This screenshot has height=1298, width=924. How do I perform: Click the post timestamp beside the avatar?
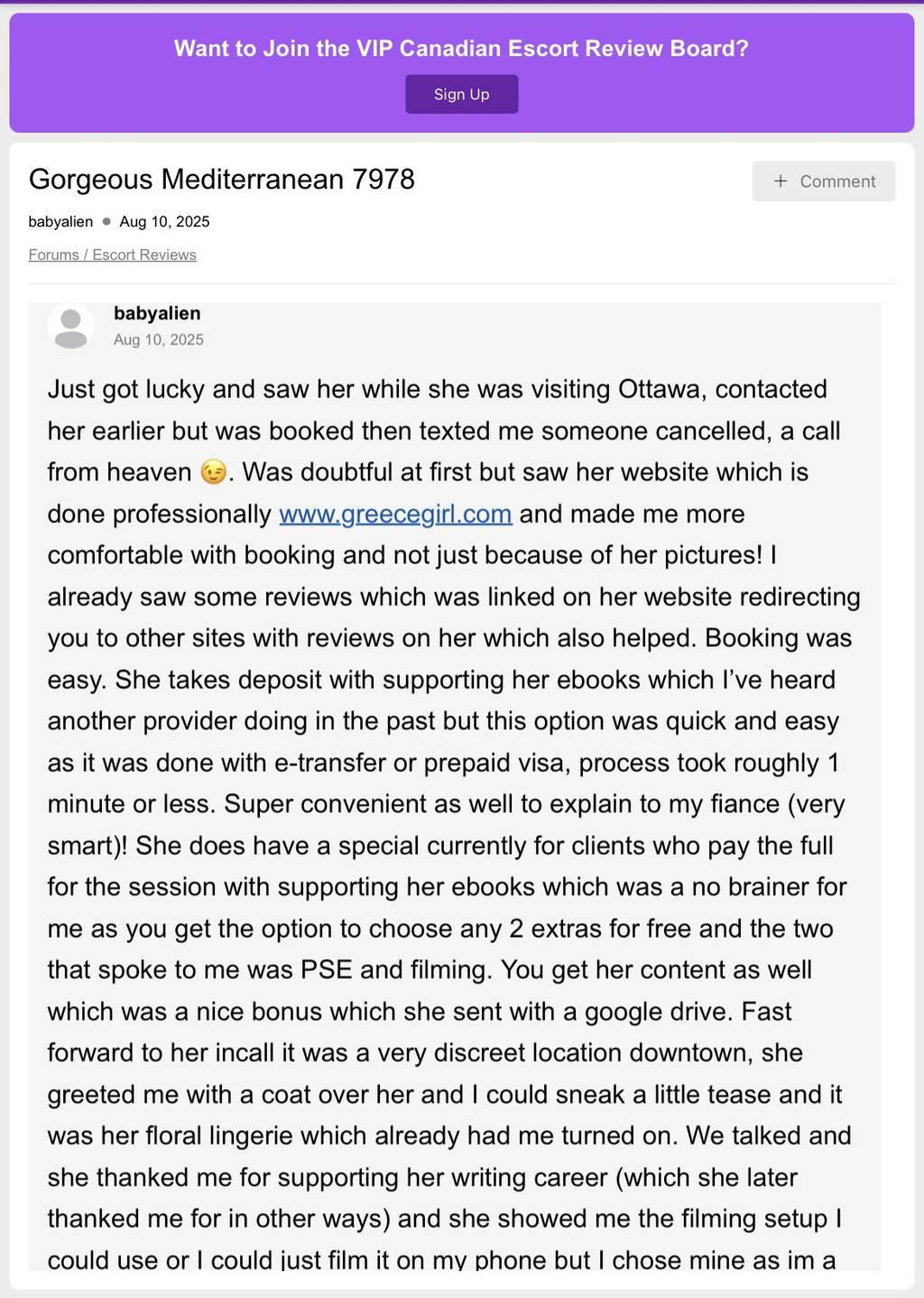click(159, 339)
